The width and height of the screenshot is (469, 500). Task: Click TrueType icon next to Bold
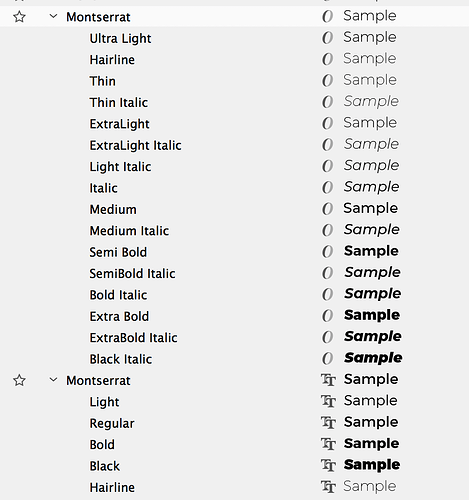[x=328, y=444]
